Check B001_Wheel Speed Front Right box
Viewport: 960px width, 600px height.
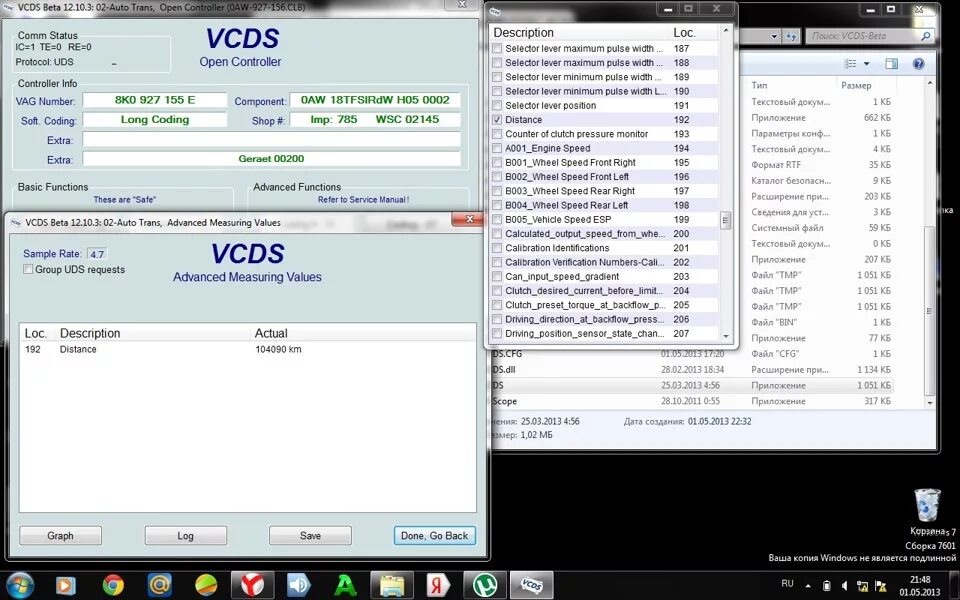(497, 162)
